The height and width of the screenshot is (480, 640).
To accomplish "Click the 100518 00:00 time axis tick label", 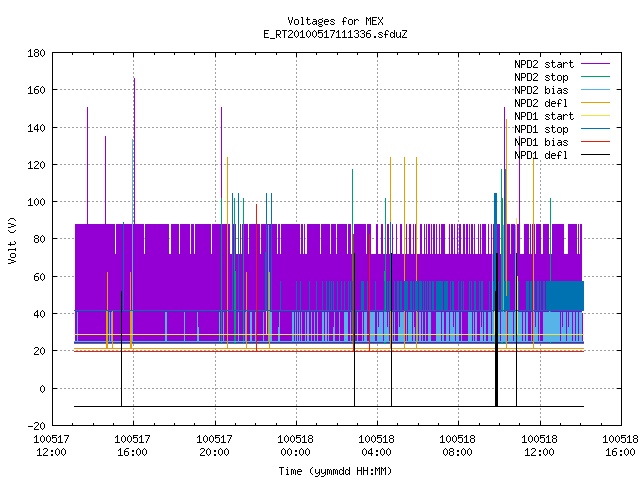I will click(296, 446).
